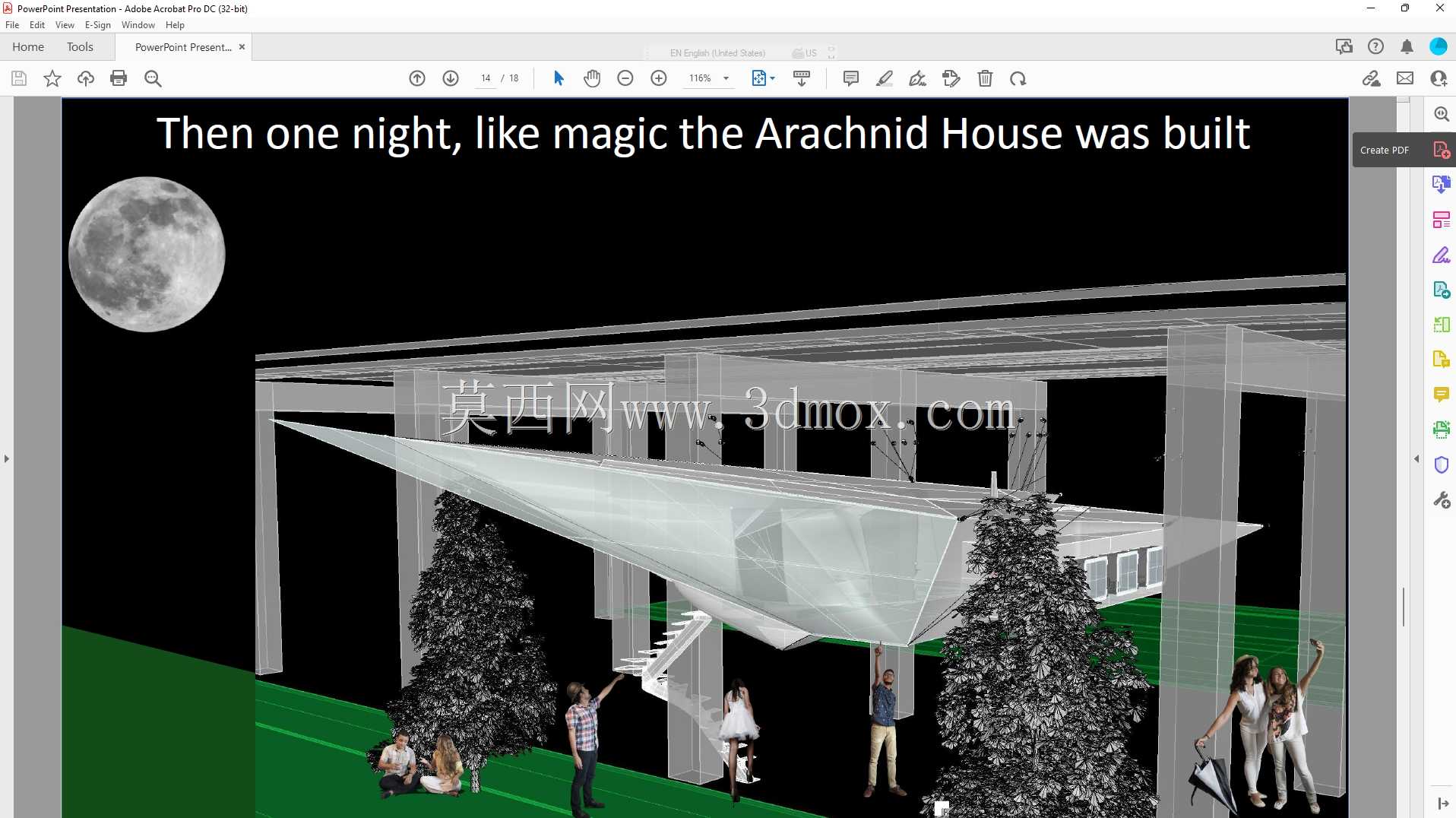Open the Comment tool in right pane
This screenshot has width=1456, height=818.
pyautogui.click(x=1442, y=395)
